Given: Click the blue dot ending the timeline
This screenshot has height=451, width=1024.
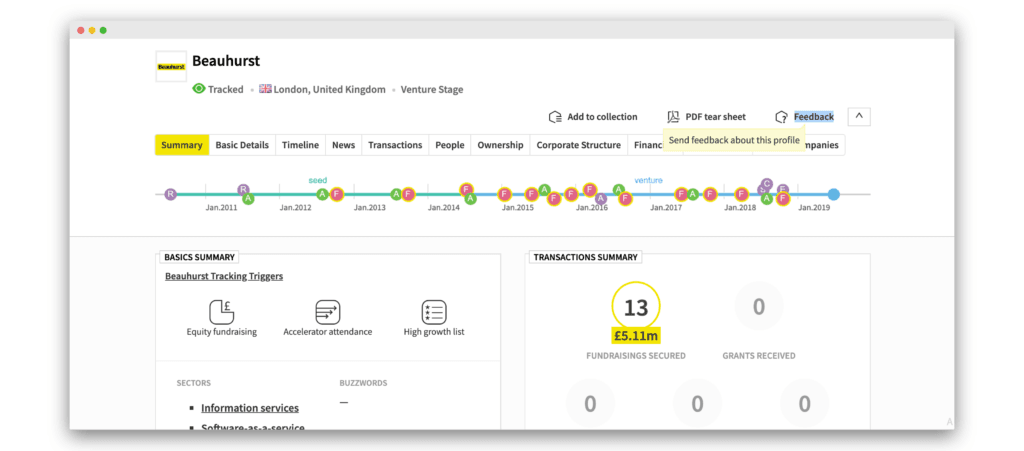Looking at the screenshot, I should (833, 194).
